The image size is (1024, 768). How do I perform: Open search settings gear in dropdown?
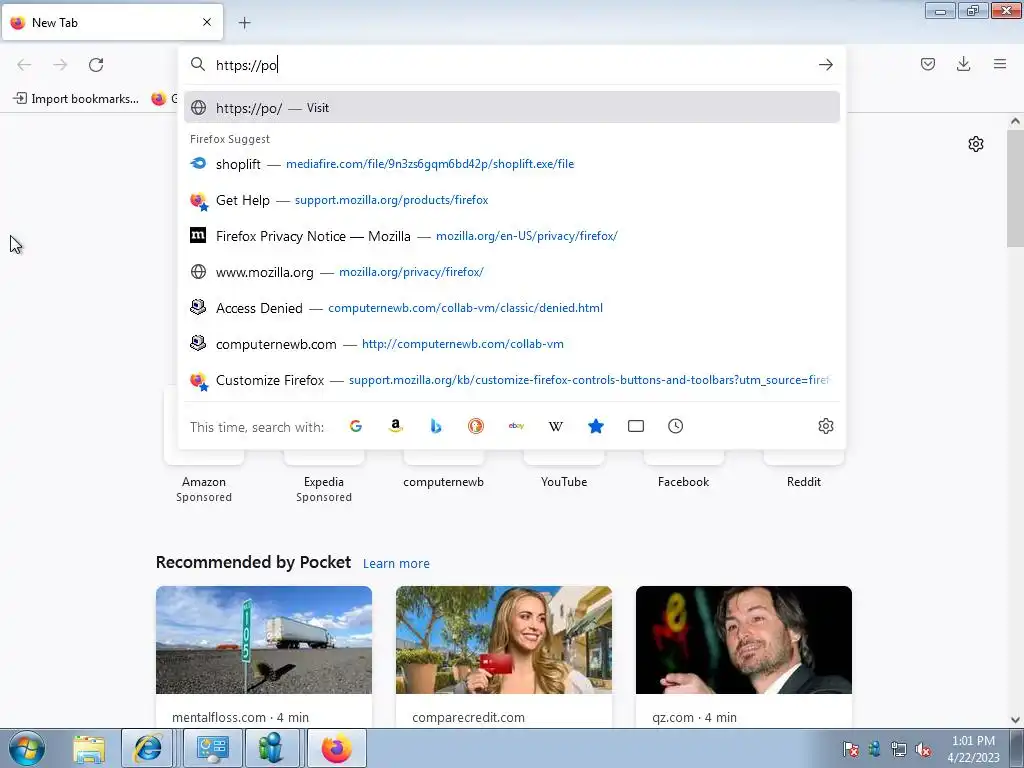tap(825, 426)
